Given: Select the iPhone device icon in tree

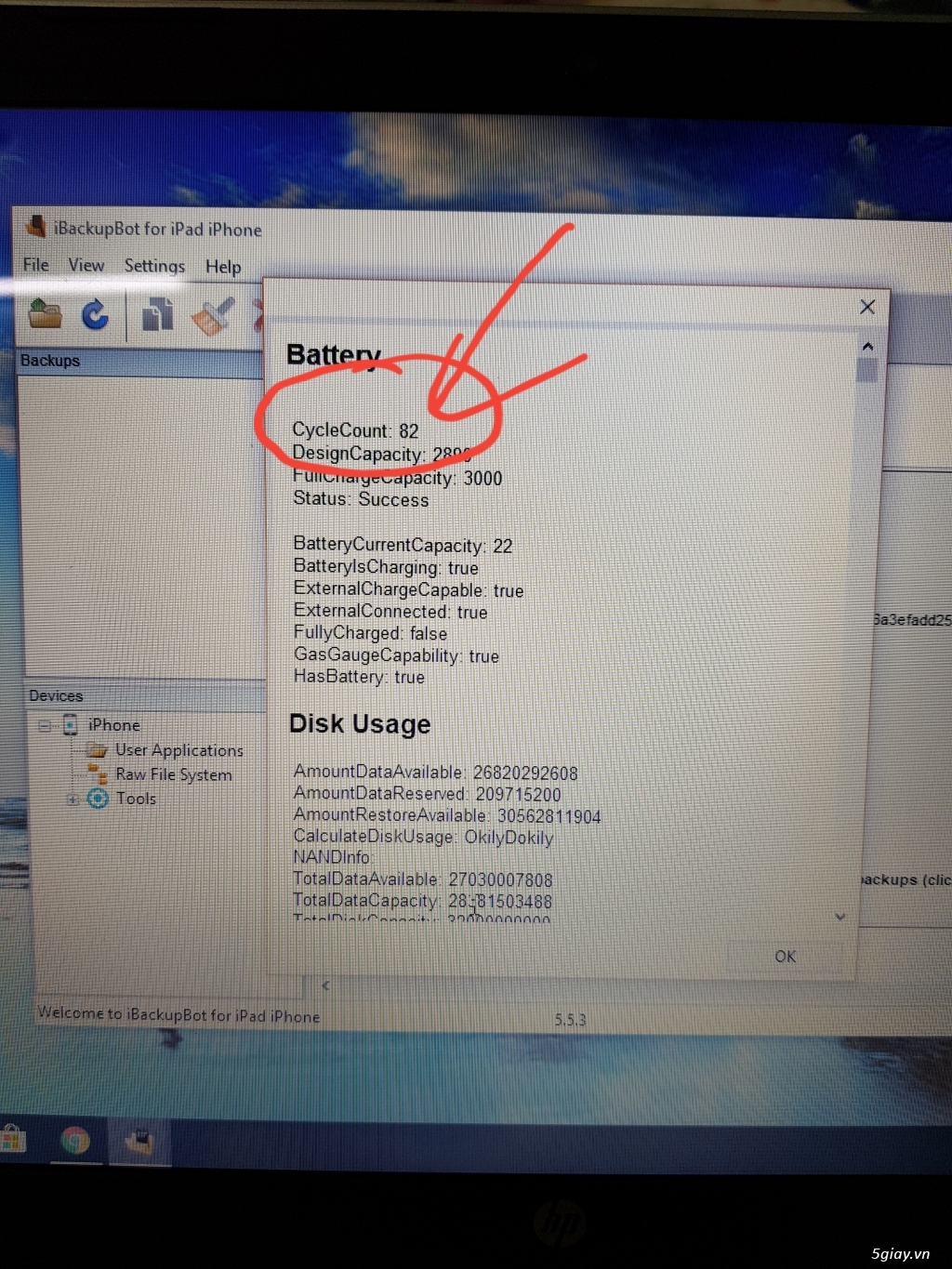Looking at the screenshot, I should [x=70, y=725].
